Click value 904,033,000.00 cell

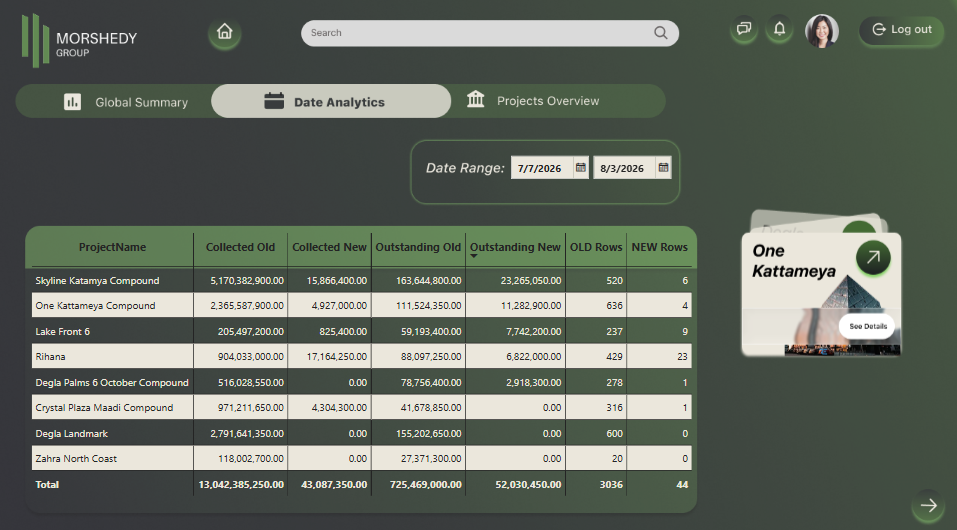(250, 357)
